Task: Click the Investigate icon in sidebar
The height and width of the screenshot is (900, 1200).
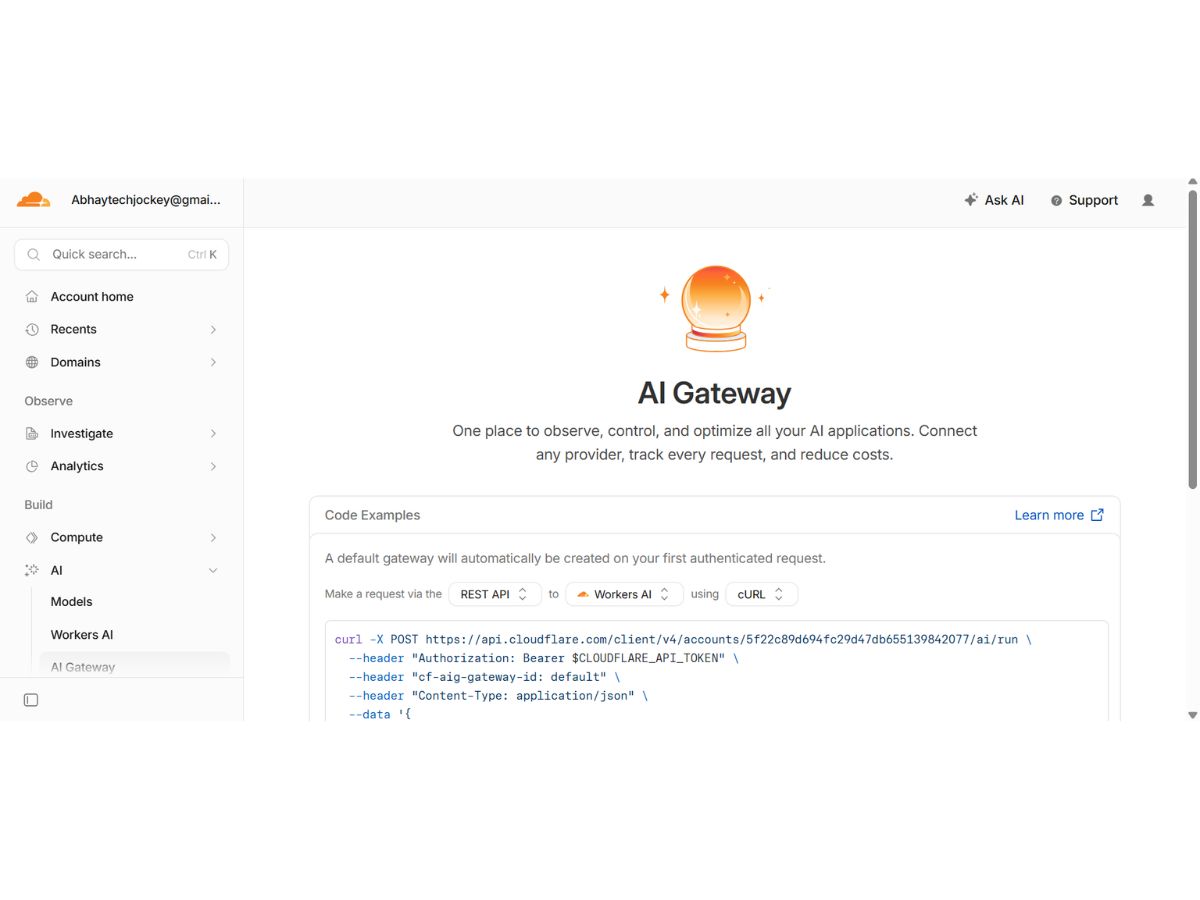Action: (32, 434)
